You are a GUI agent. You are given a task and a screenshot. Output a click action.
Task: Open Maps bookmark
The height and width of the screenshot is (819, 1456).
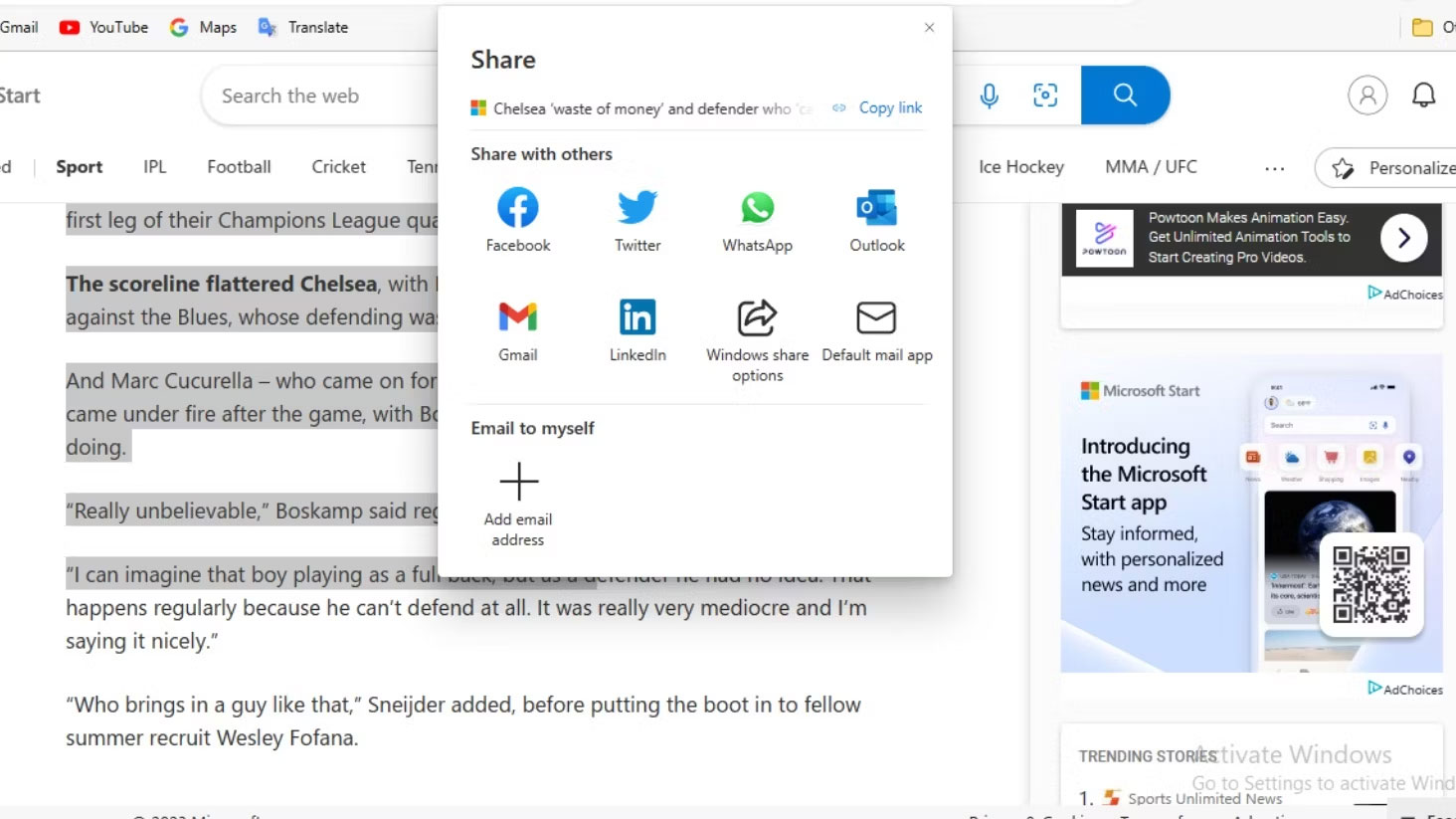click(x=203, y=27)
